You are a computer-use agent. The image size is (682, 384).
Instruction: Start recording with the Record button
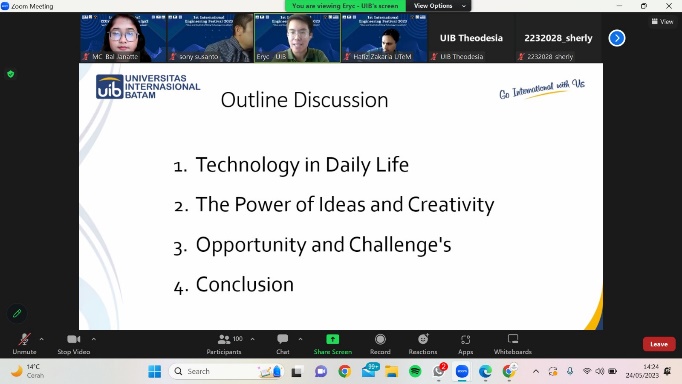(x=380, y=344)
